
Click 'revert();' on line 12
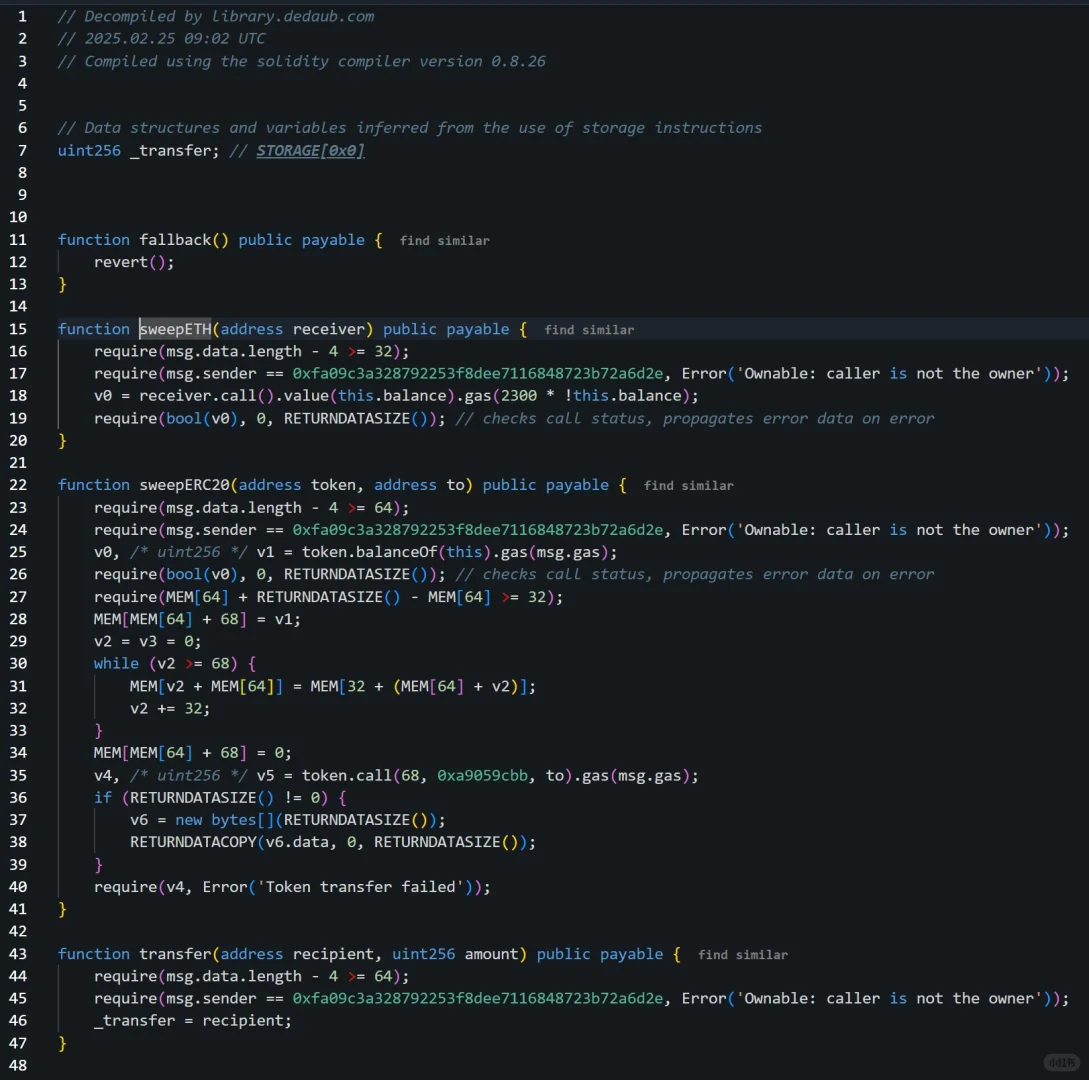(134, 262)
